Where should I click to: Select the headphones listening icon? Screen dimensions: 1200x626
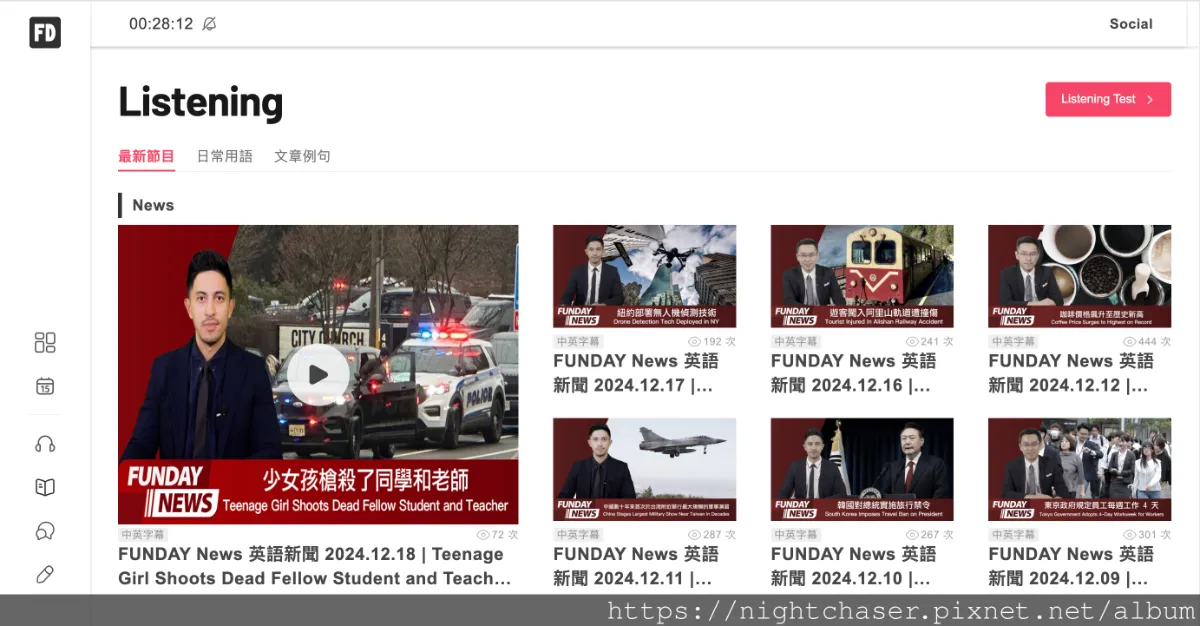coord(45,444)
